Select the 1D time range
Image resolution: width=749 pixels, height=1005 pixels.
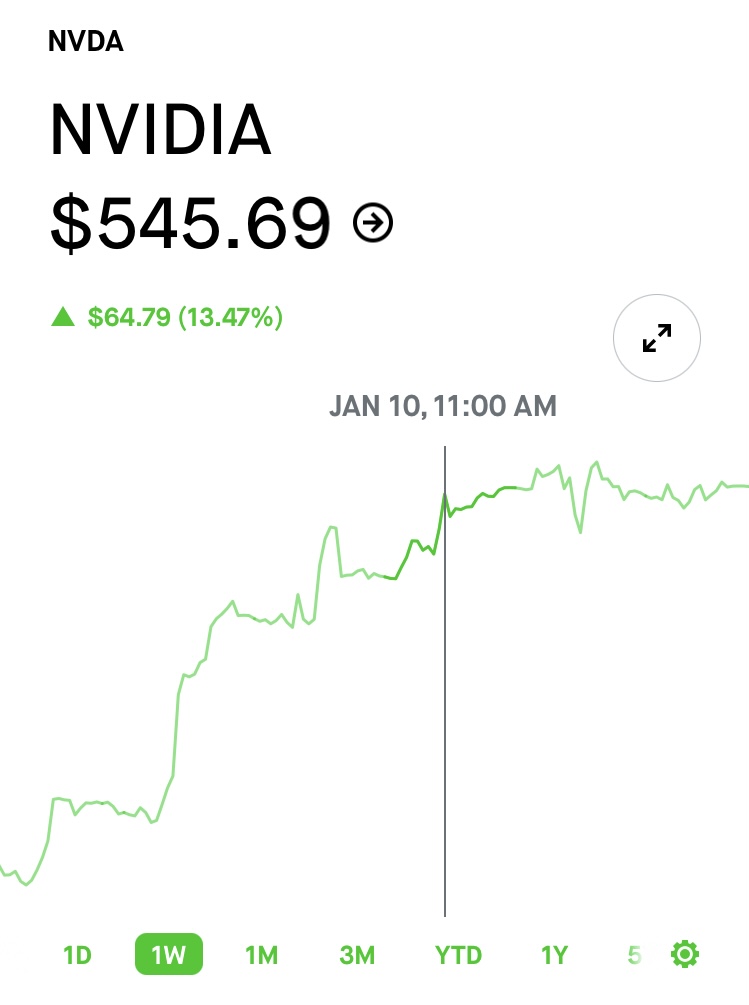click(x=78, y=955)
